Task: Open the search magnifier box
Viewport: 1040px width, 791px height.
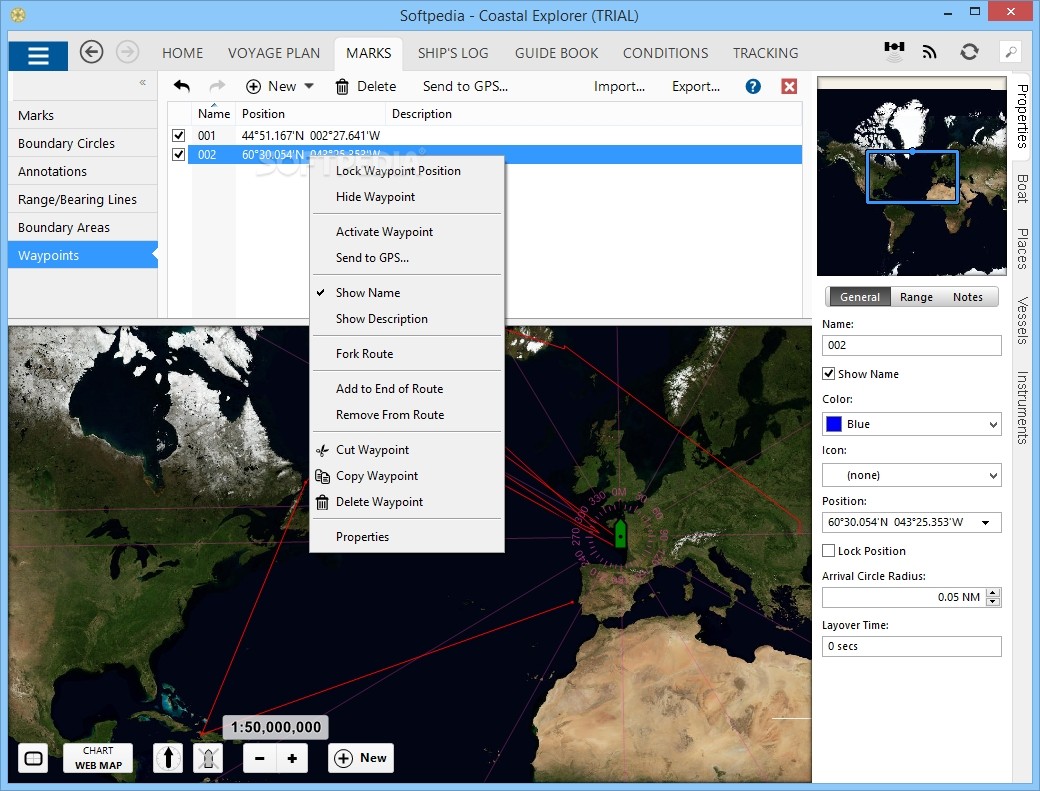Action: pos(1011,52)
